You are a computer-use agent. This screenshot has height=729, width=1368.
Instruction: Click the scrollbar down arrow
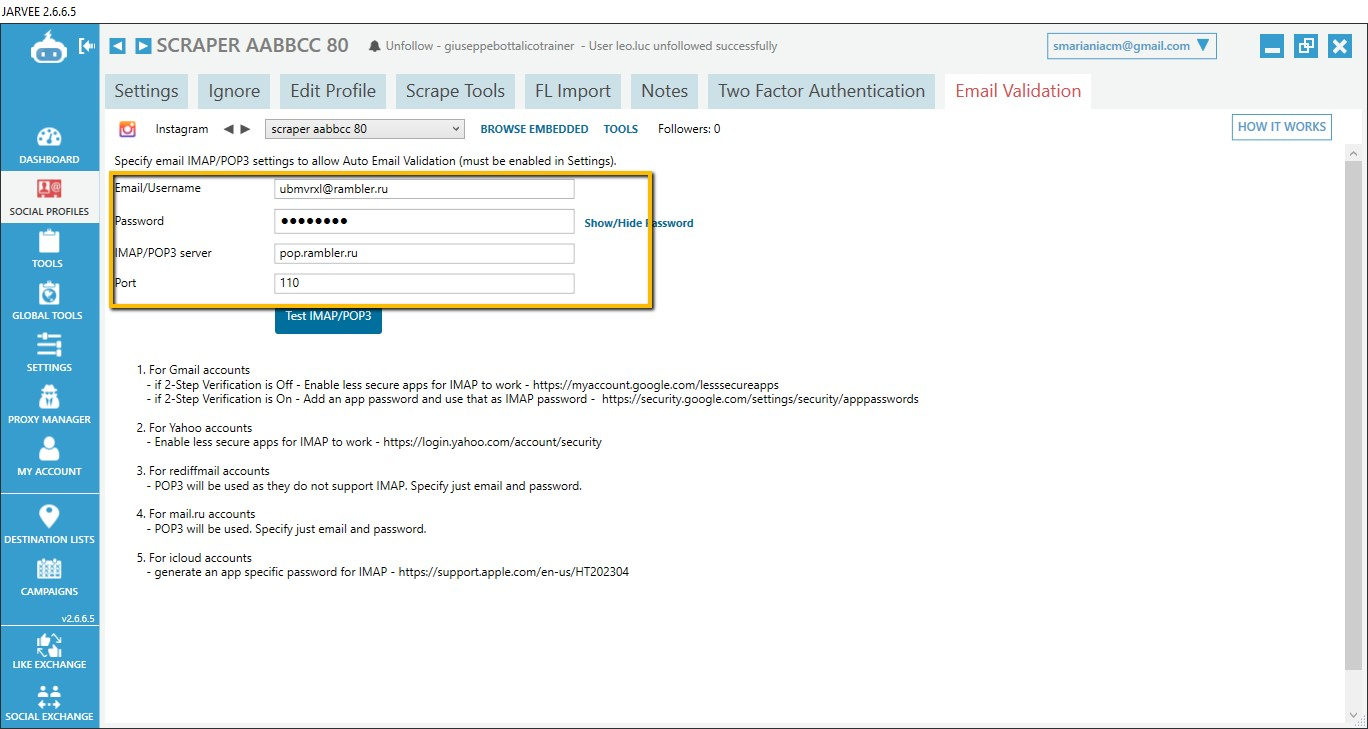(x=1354, y=714)
